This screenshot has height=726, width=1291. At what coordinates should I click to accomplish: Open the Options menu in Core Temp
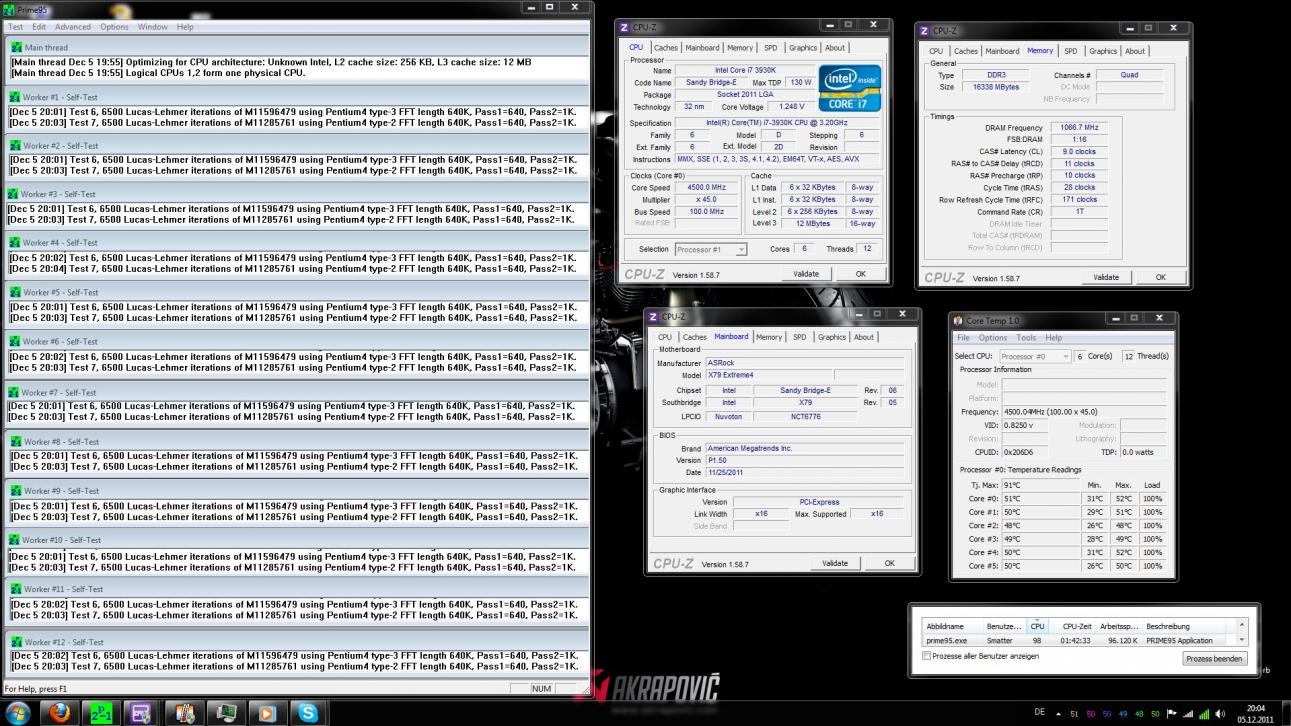coord(993,337)
